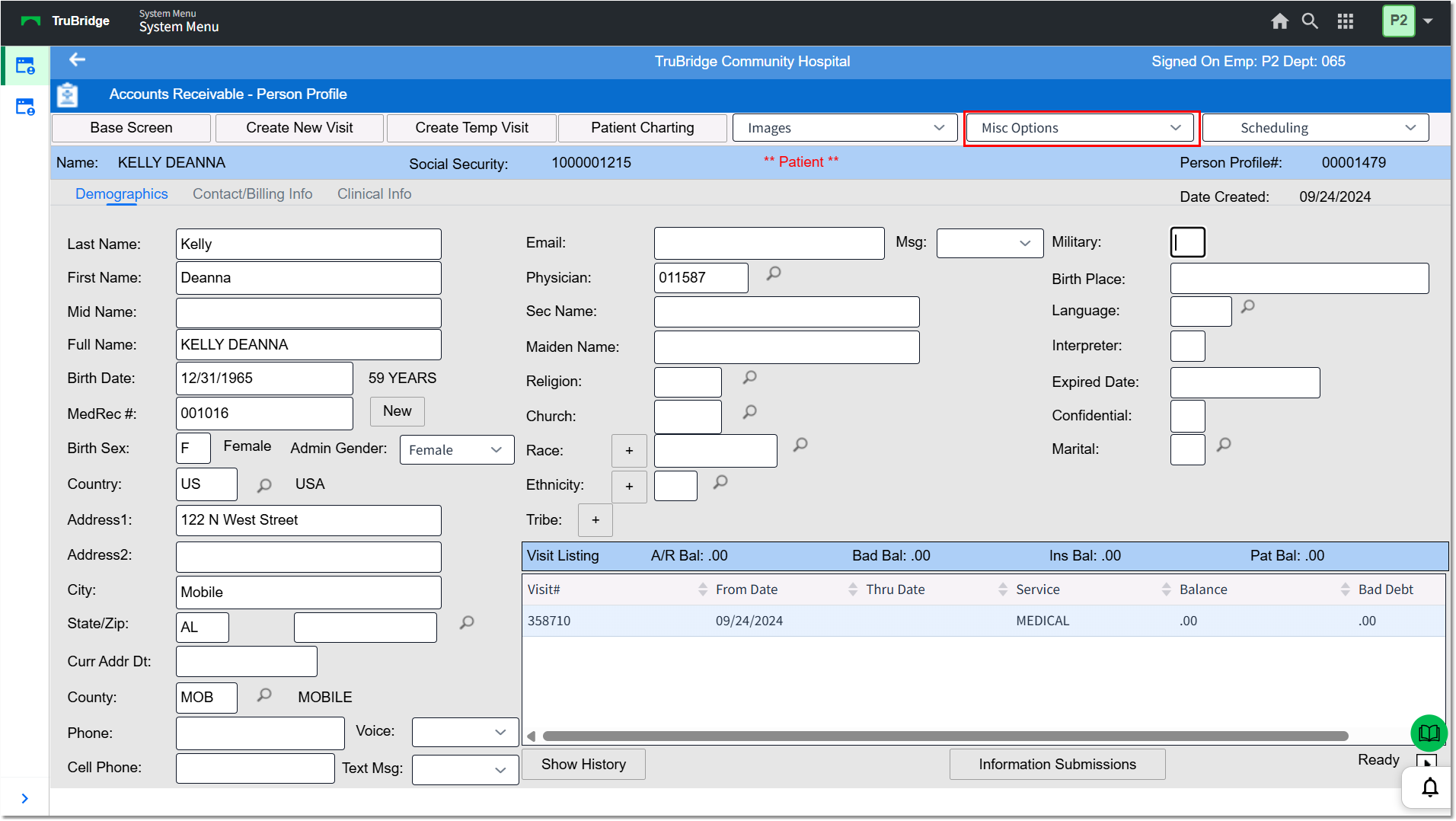Viewport: 1456px width, 821px height.
Task: Open the search magnifier in top bar
Action: pyautogui.click(x=1310, y=21)
